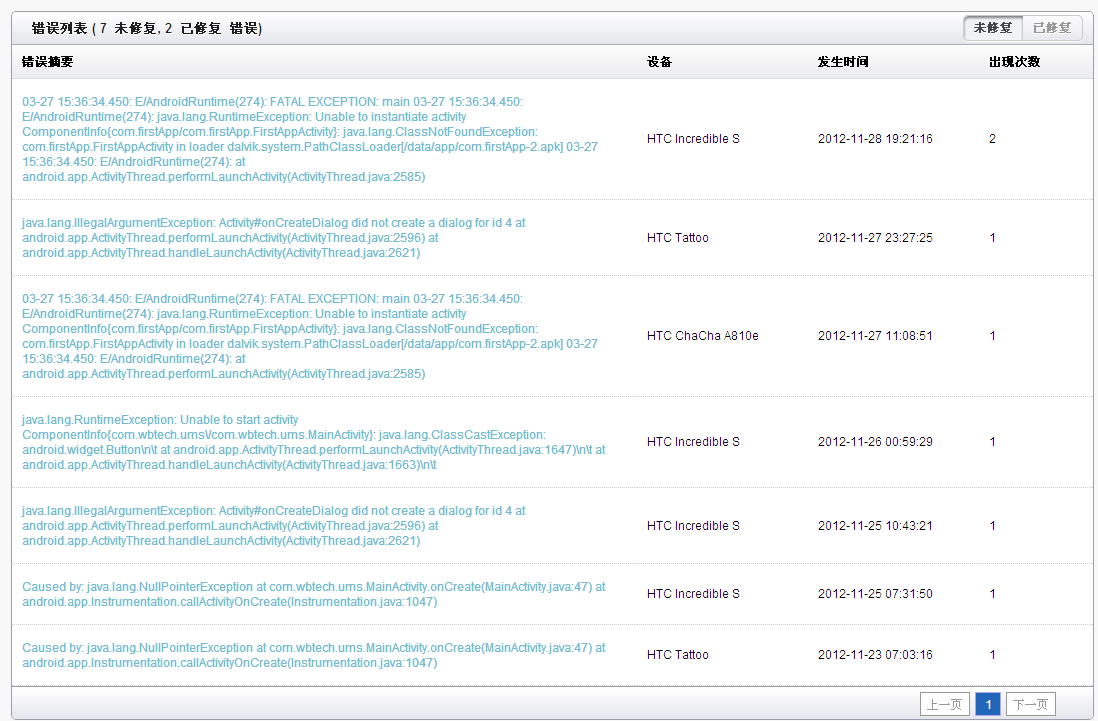The image size is (1098, 721).
Task: Click timestamp 2012-11-27 11:08:51
Action: pyautogui.click(x=875, y=336)
